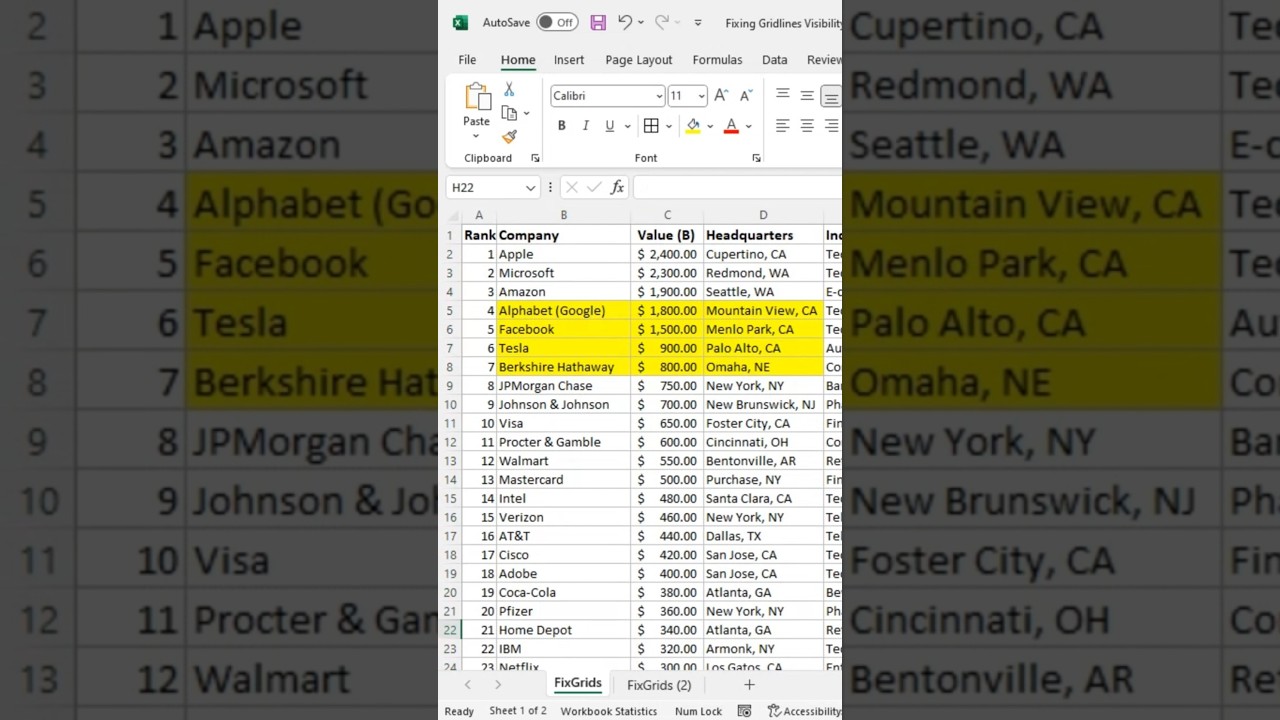Open the File menu
The width and height of the screenshot is (1280, 720).
(467, 60)
